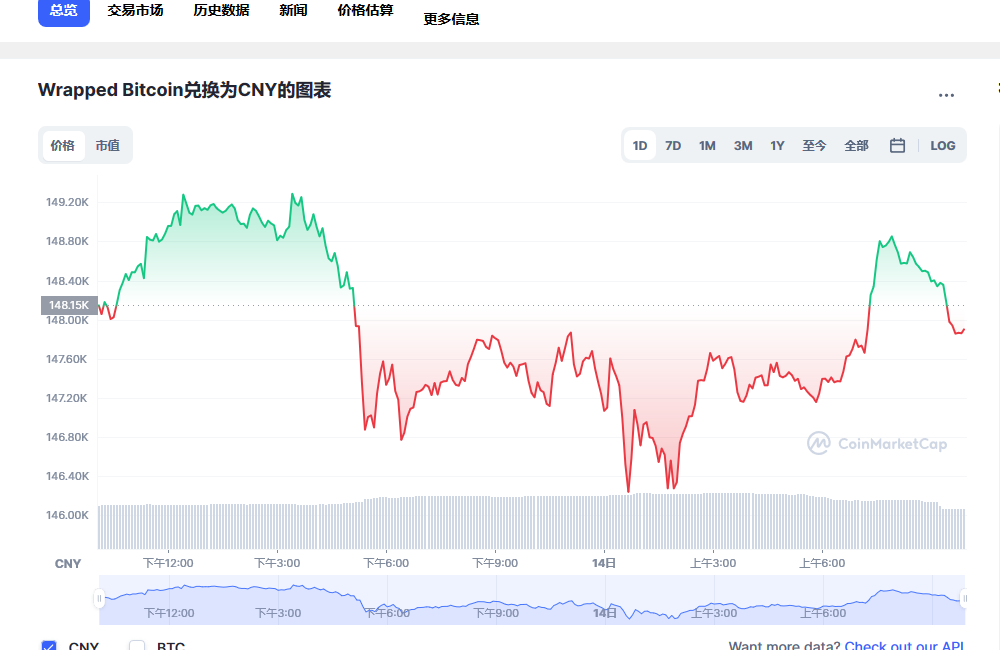This screenshot has height=650, width=1000.
Task: Click the 149.20K axis label
Action: pos(67,202)
